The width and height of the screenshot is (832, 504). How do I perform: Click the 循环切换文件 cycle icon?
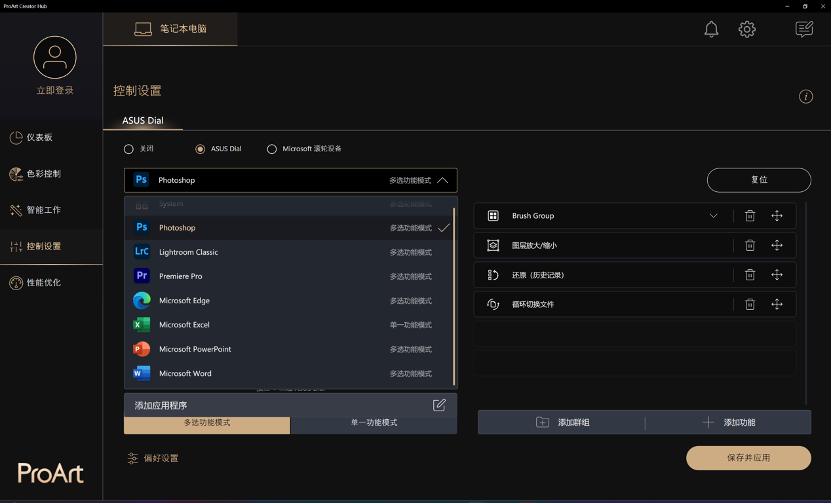coord(493,305)
